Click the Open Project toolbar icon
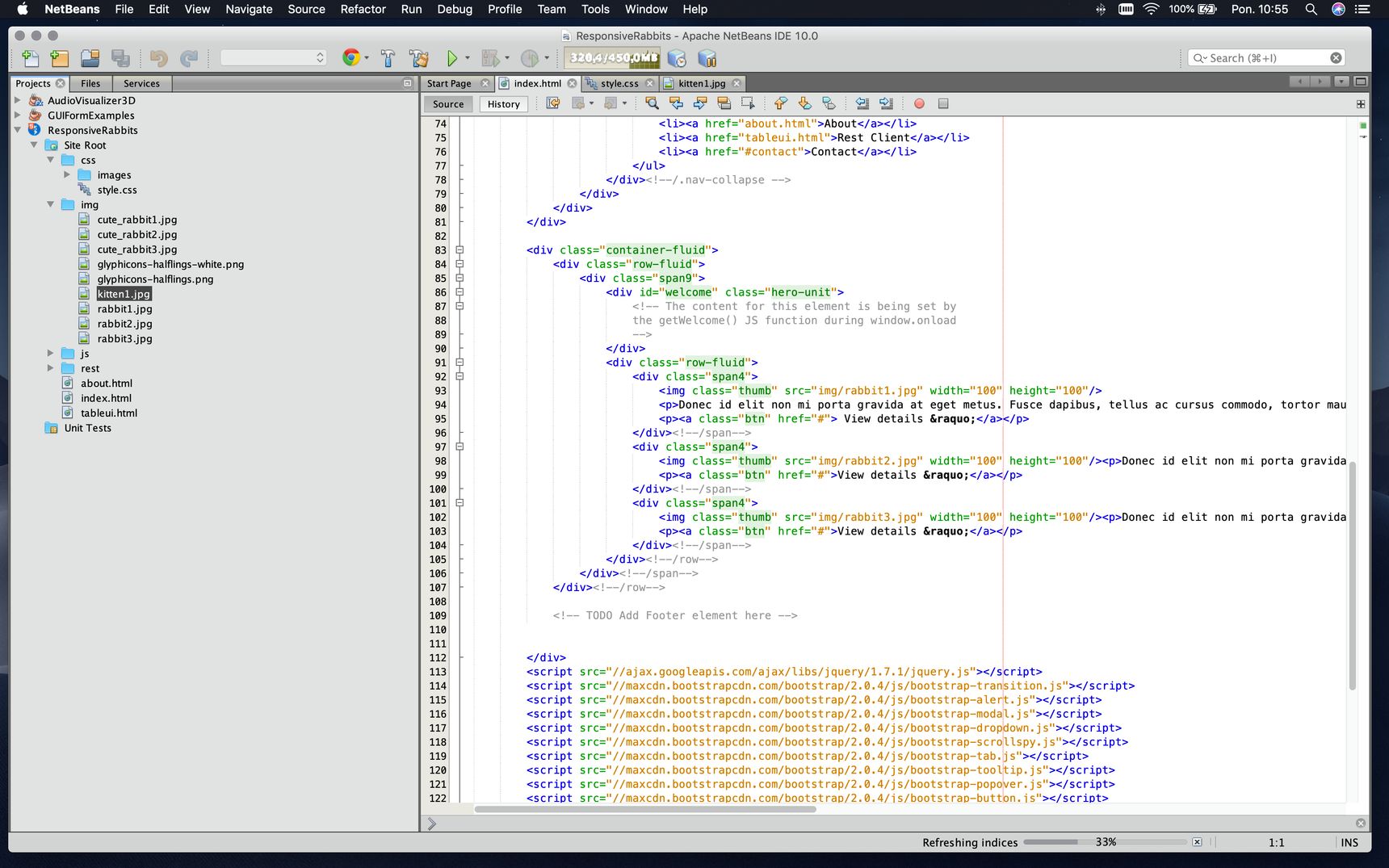The image size is (1389, 868). point(90,58)
